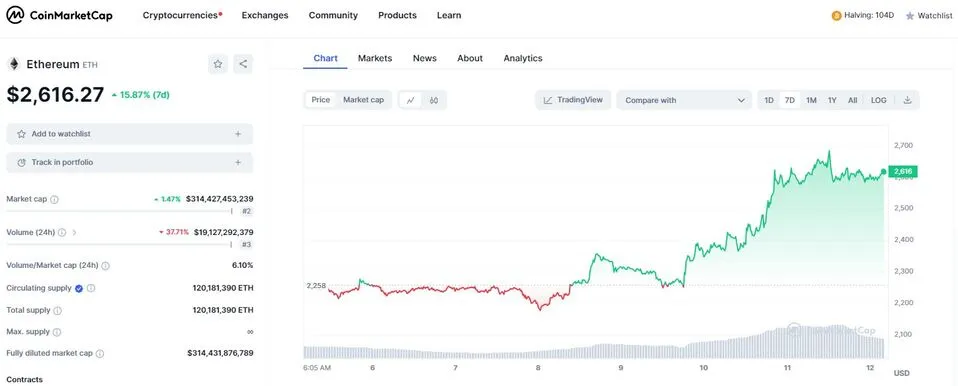
Task: Toggle the LOG scale option
Action: click(879, 100)
